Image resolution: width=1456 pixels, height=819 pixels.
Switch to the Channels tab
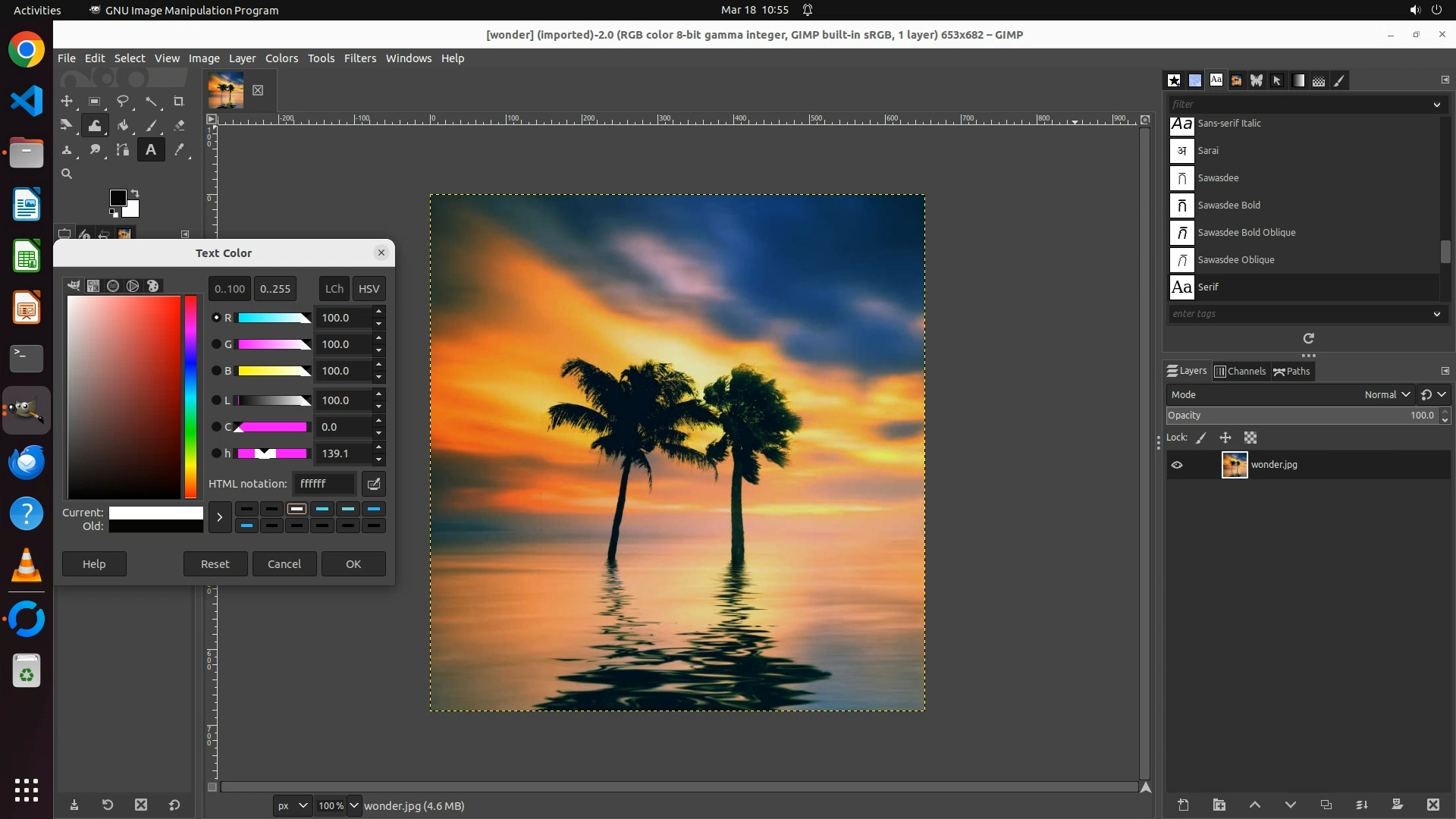1240,371
